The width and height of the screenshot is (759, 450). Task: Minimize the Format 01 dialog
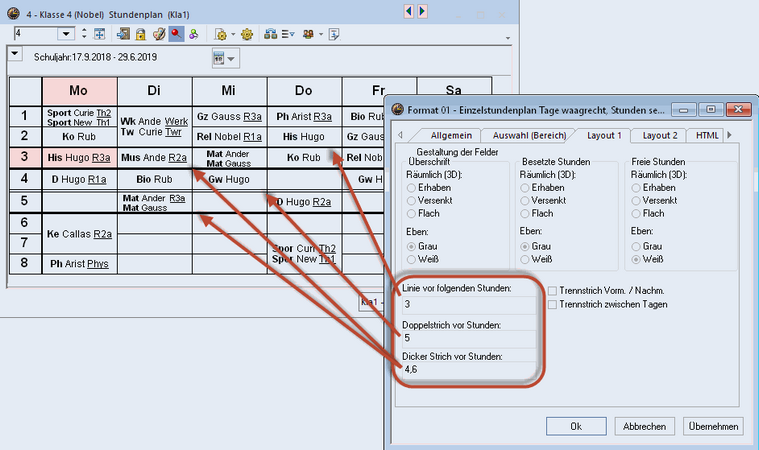pyautogui.click(x=683, y=109)
